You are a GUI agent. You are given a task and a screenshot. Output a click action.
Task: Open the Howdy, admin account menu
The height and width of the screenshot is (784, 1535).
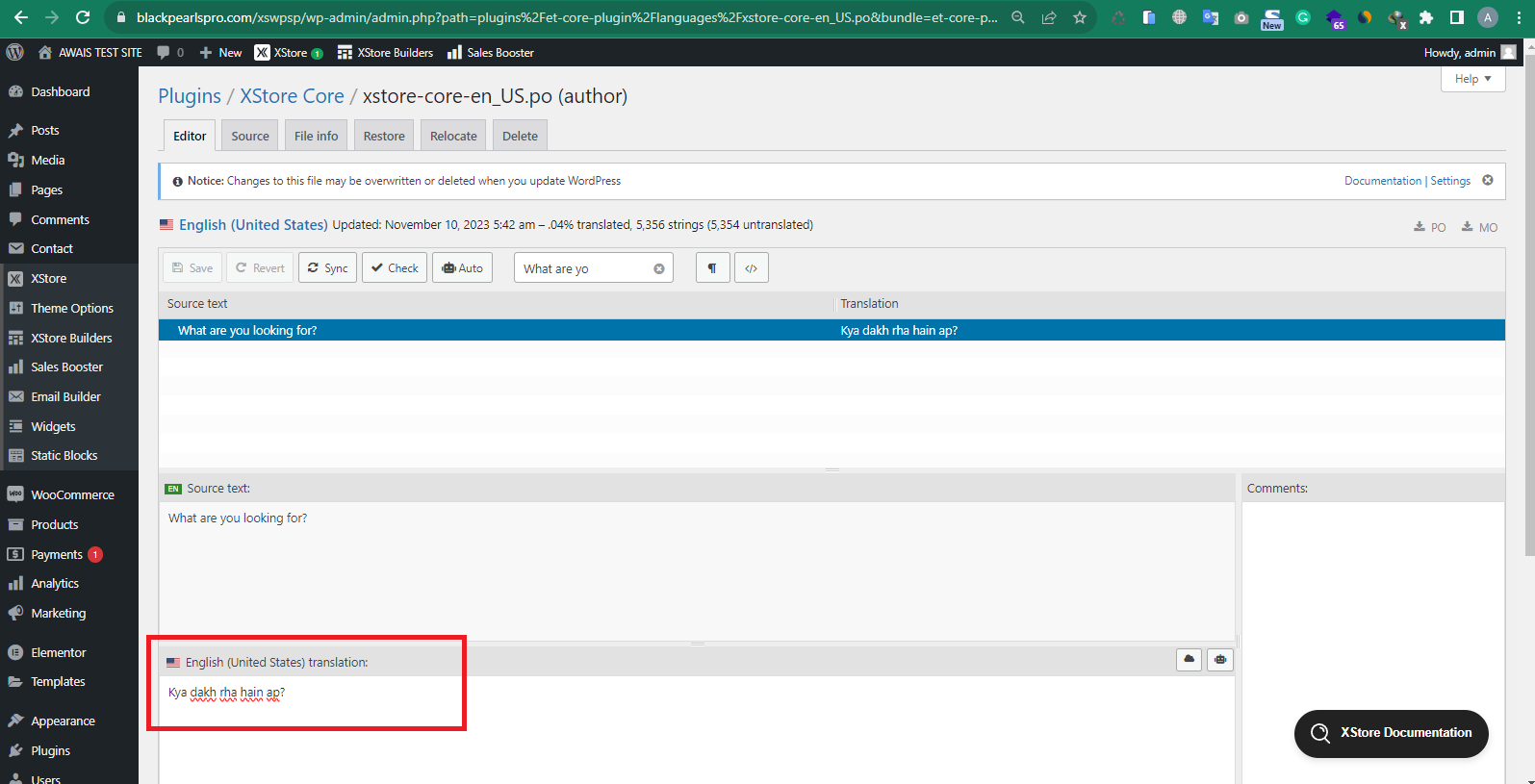(1470, 53)
